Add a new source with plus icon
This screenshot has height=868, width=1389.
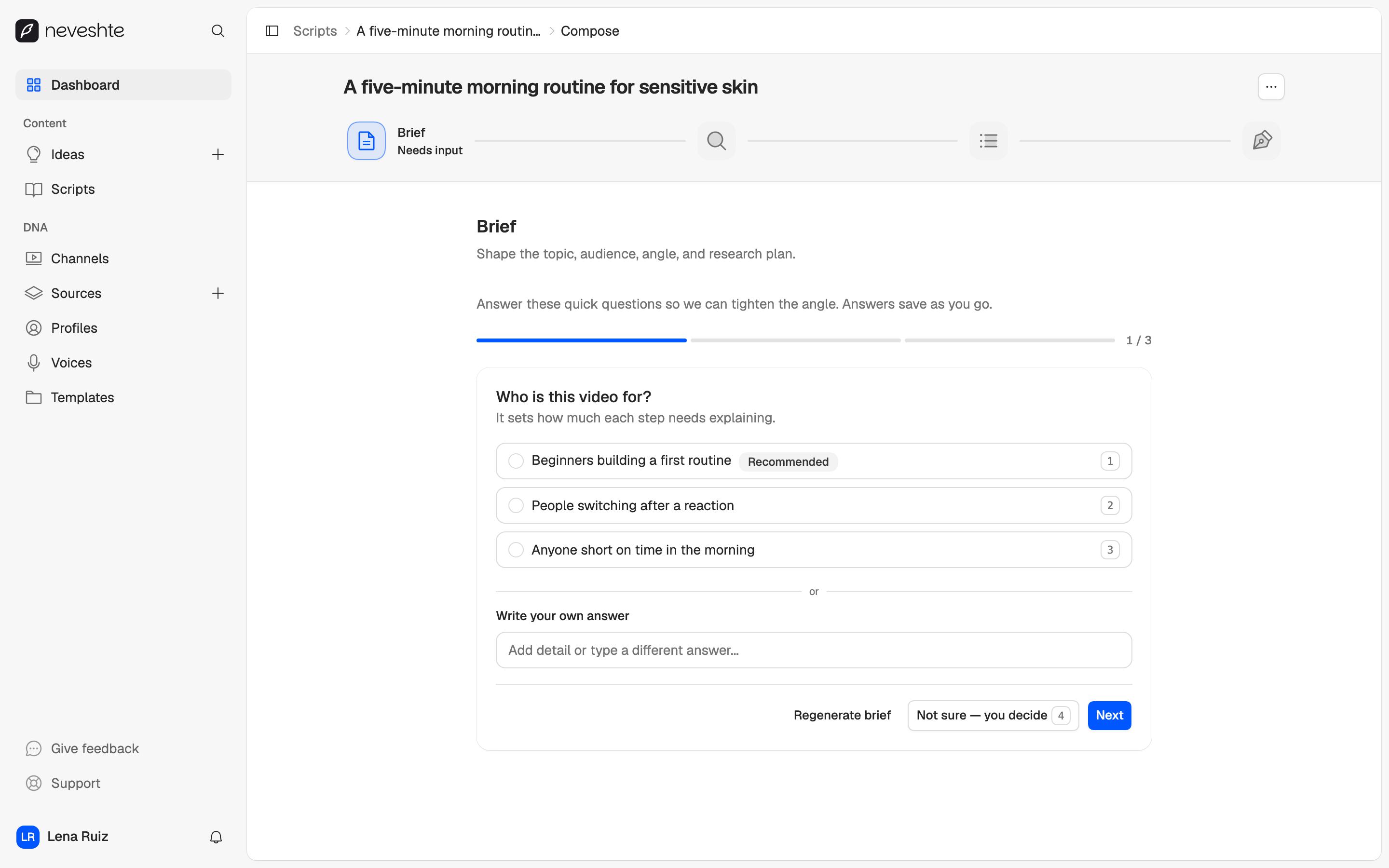pos(218,293)
